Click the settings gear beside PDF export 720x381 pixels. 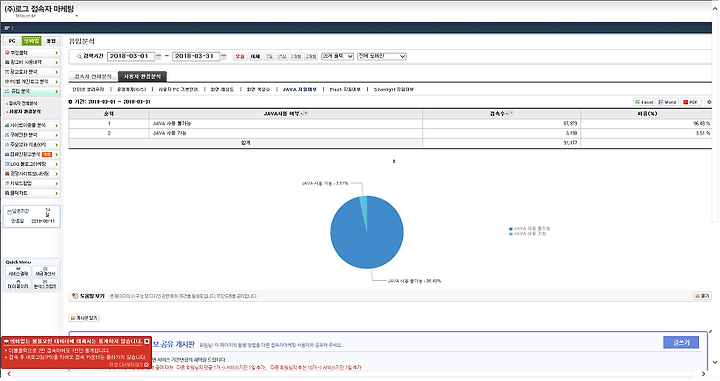pos(709,102)
